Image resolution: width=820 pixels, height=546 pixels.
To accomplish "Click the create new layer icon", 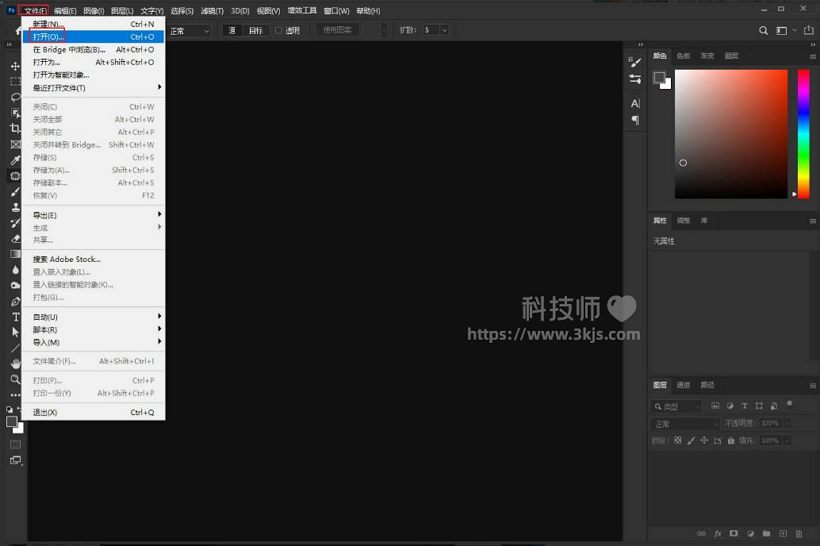I will pyautogui.click(x=783, y=533).
